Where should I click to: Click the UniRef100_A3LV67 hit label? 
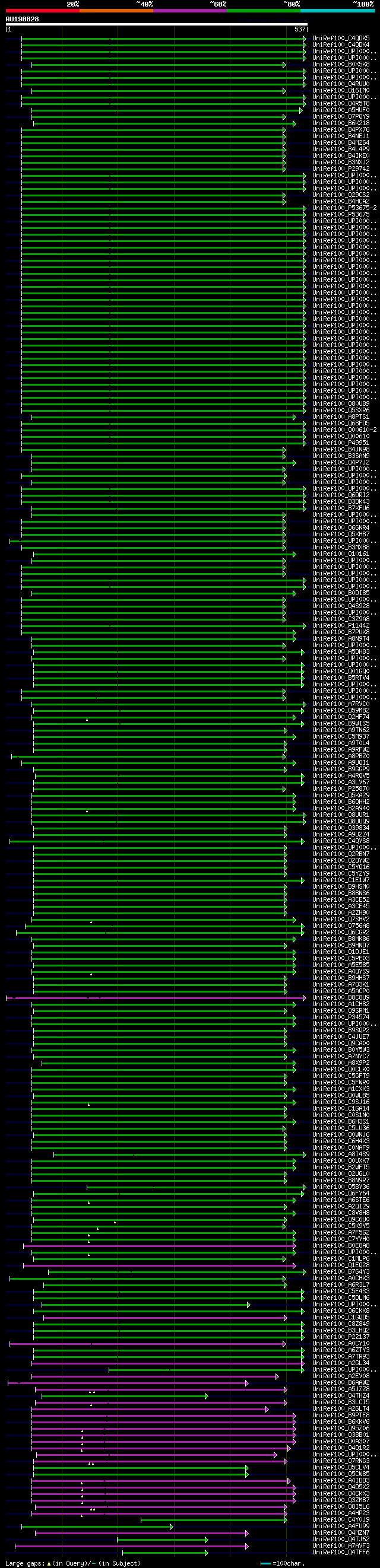(341, 782)
